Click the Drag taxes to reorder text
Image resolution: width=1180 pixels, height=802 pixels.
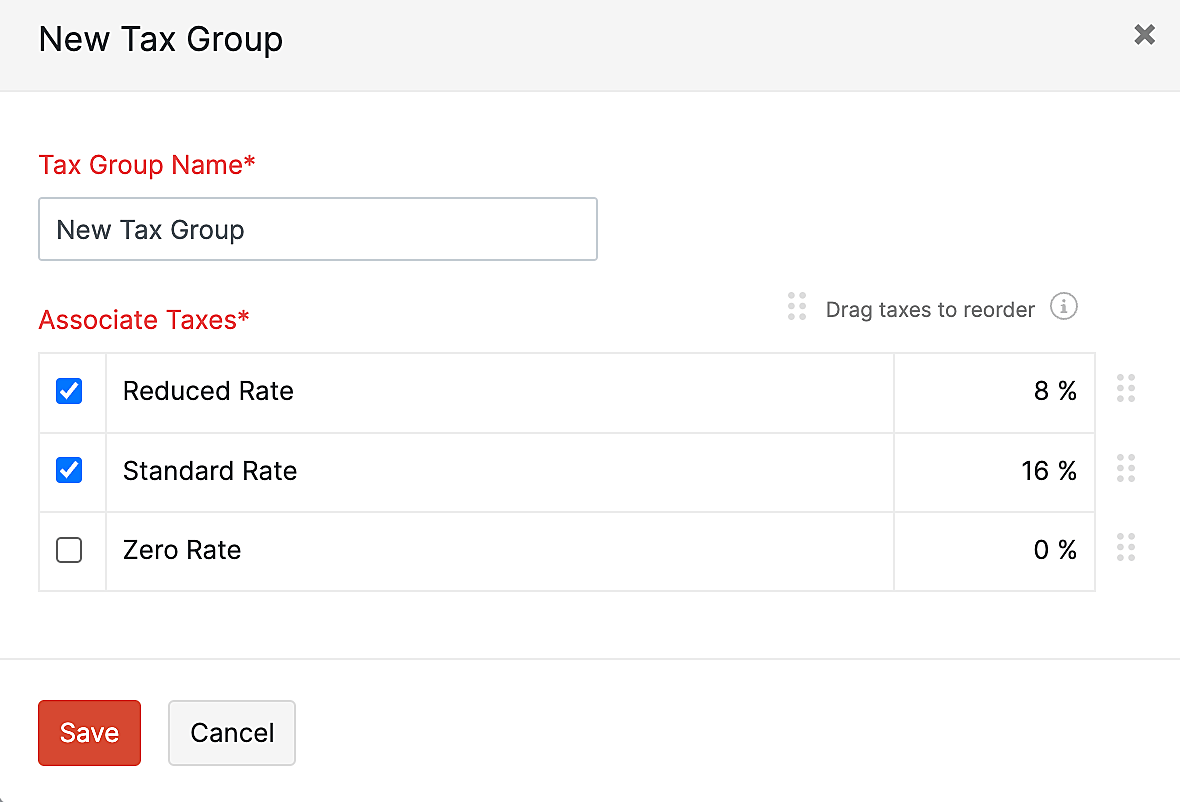[930, 309]
